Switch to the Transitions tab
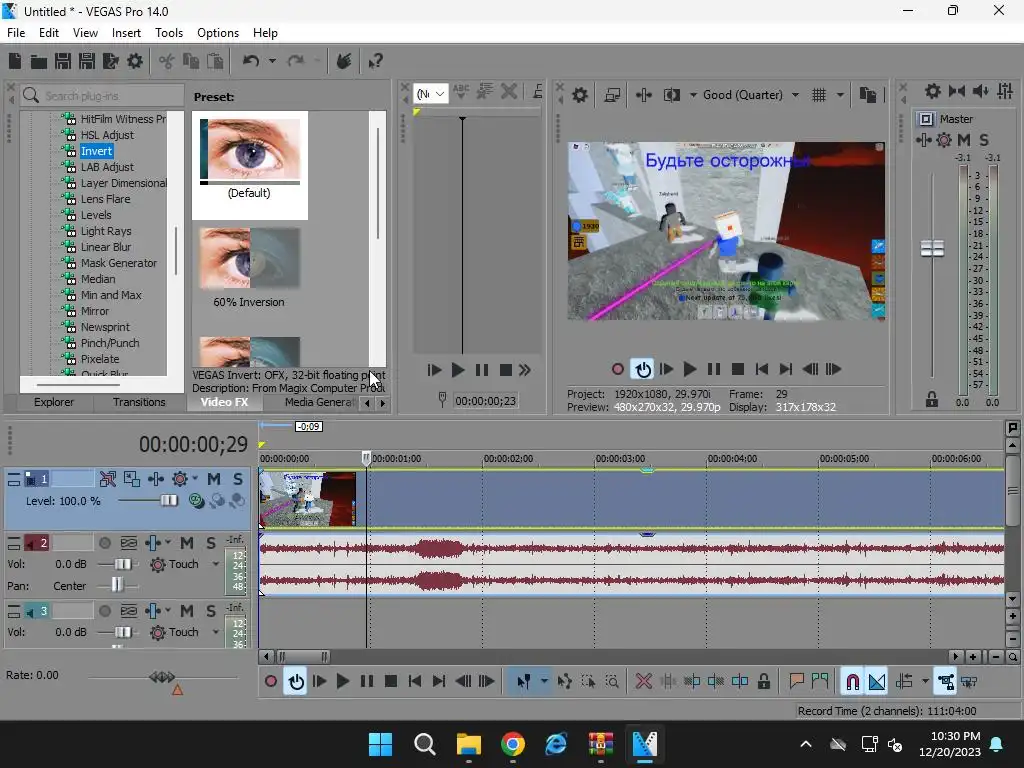Screen dimensions: 1024x768 coord(139,402)
